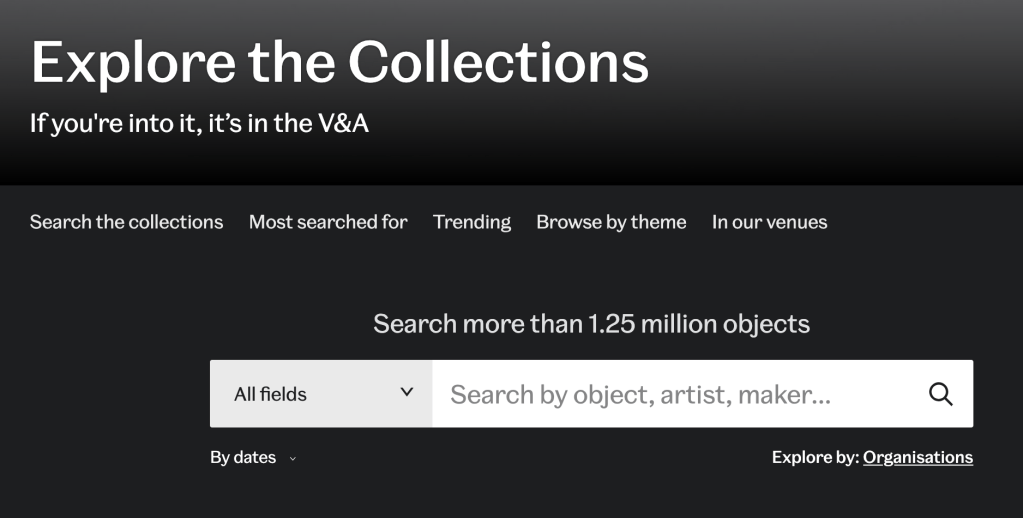The image size is (1023, 518).
Task: Click the magnifying glass search icon
Action: click(x=940, y=394)
